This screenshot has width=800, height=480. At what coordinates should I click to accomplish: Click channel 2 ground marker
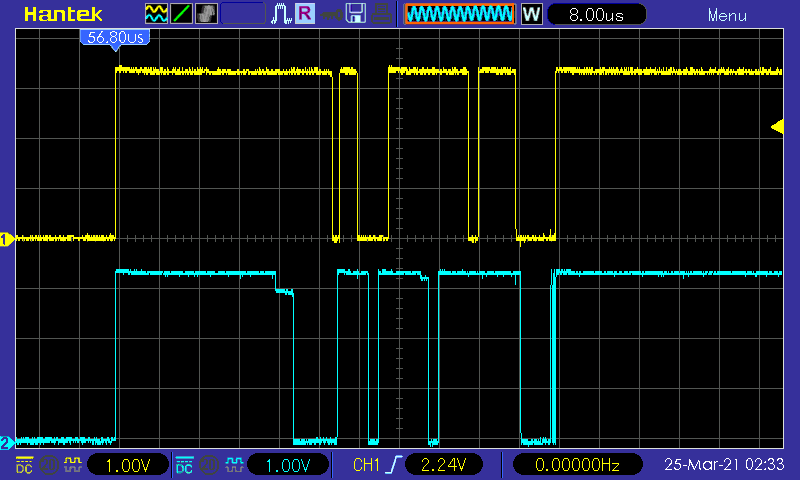click(7, 442)
